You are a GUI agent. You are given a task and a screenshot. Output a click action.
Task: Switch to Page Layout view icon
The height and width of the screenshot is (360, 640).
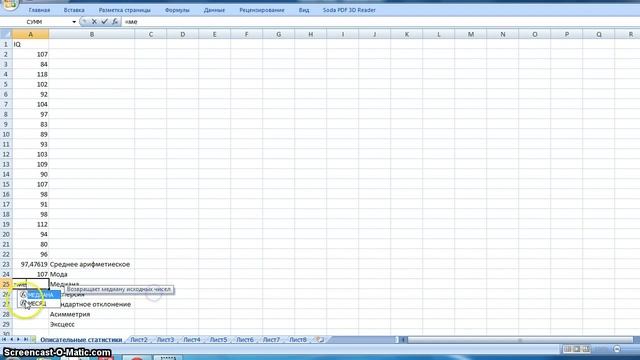tap(577, 349)
